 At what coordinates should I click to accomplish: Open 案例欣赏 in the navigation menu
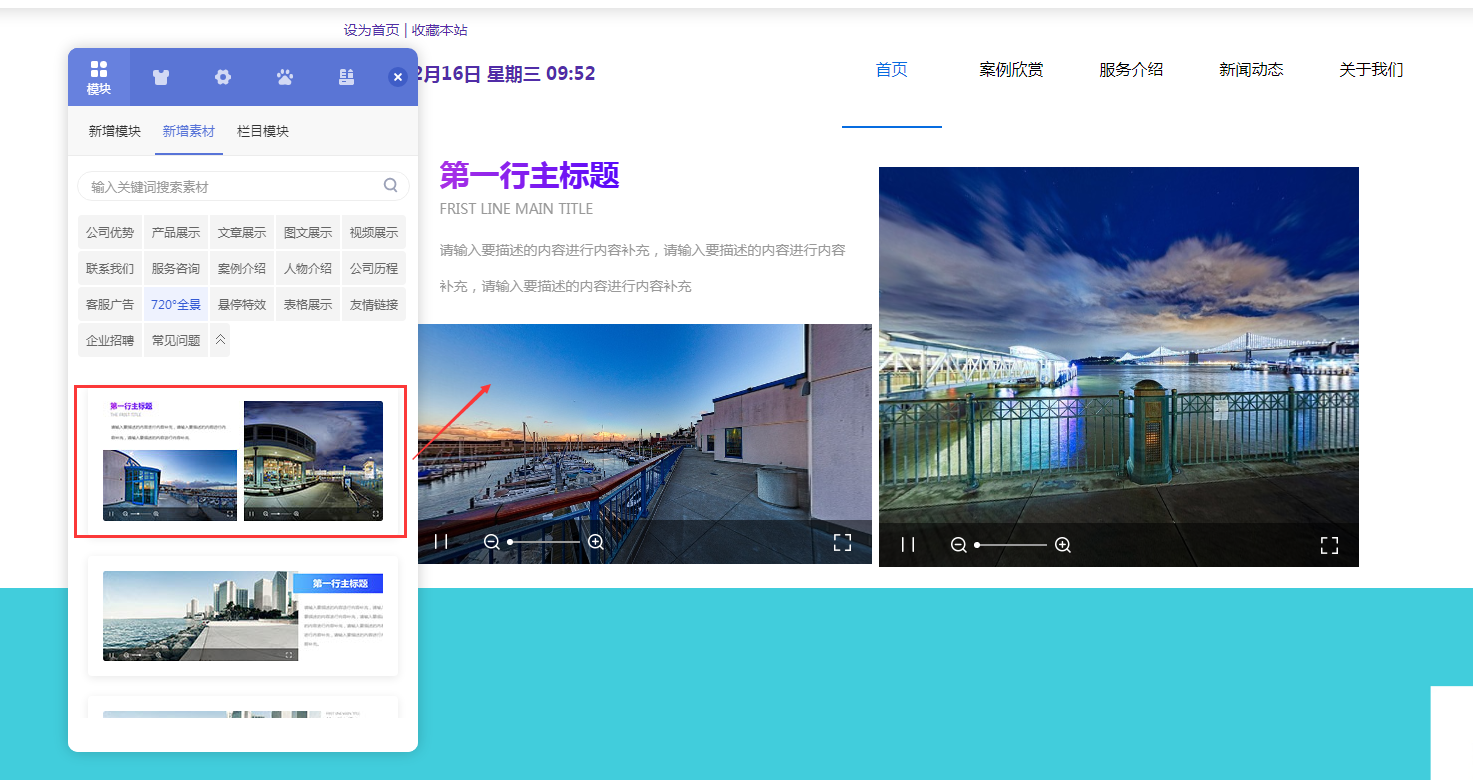[1011, 70]
